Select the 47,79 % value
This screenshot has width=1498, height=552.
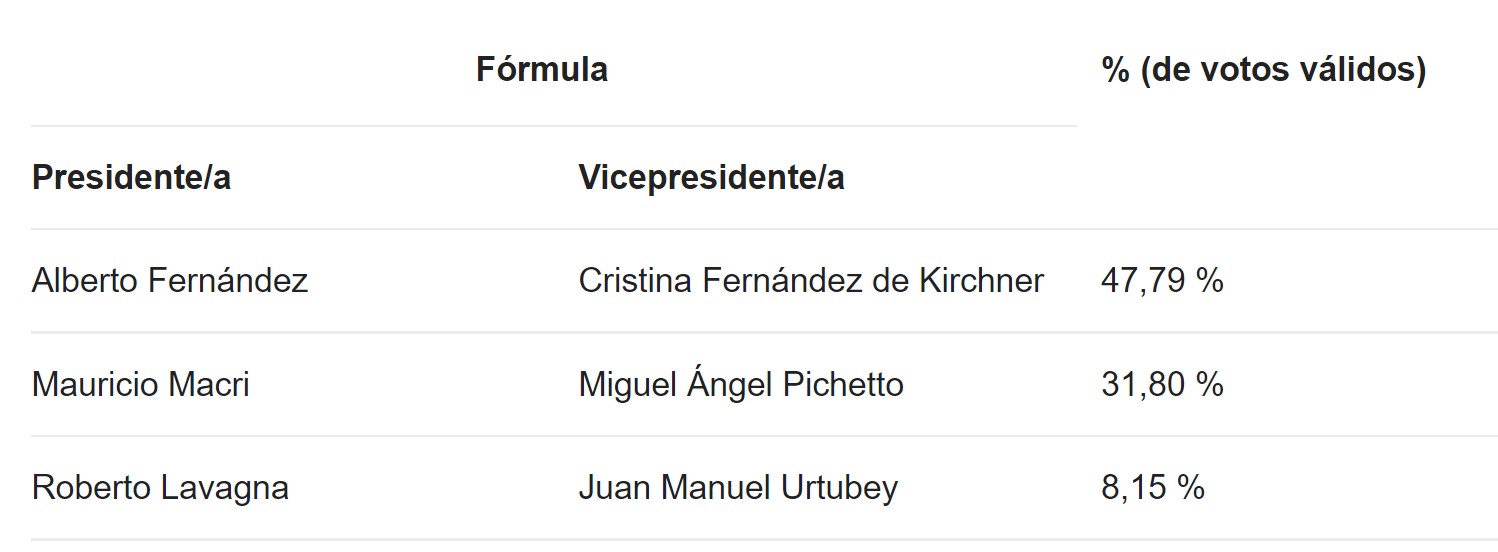coord(1162,280)
